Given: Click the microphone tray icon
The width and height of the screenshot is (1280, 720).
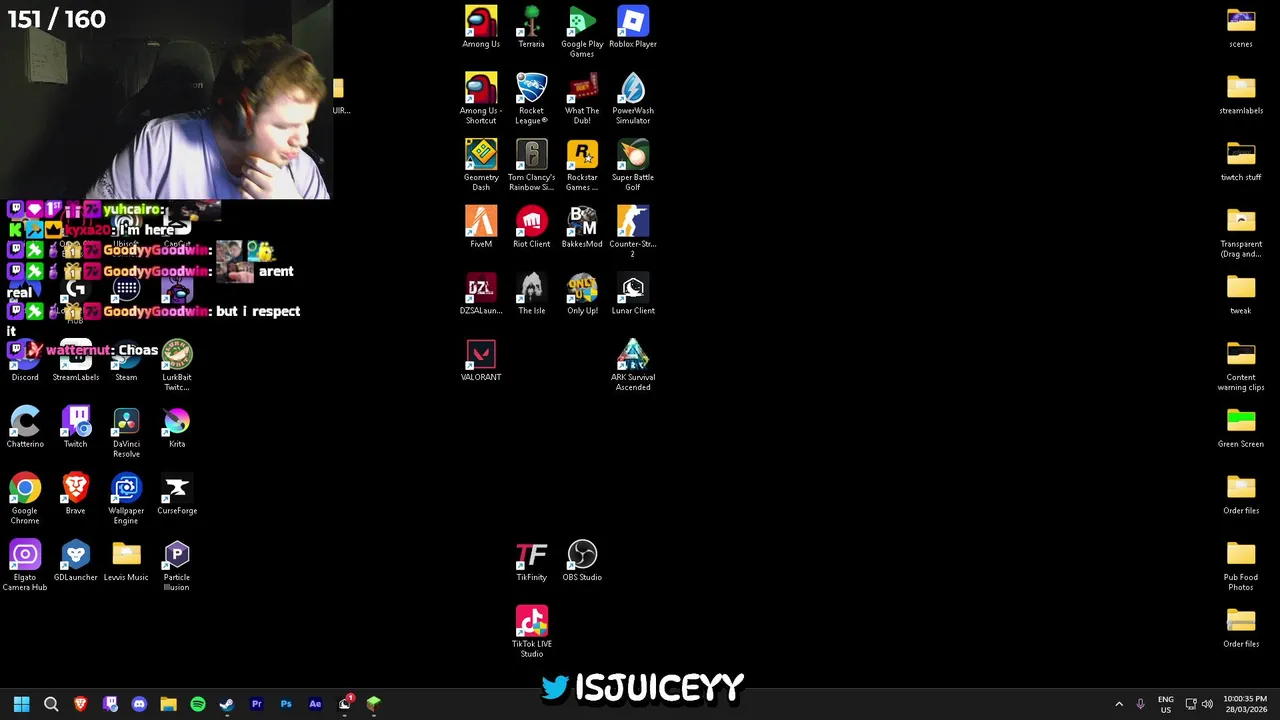Looking at the screenshot, I should click(x=1140, y=704).
